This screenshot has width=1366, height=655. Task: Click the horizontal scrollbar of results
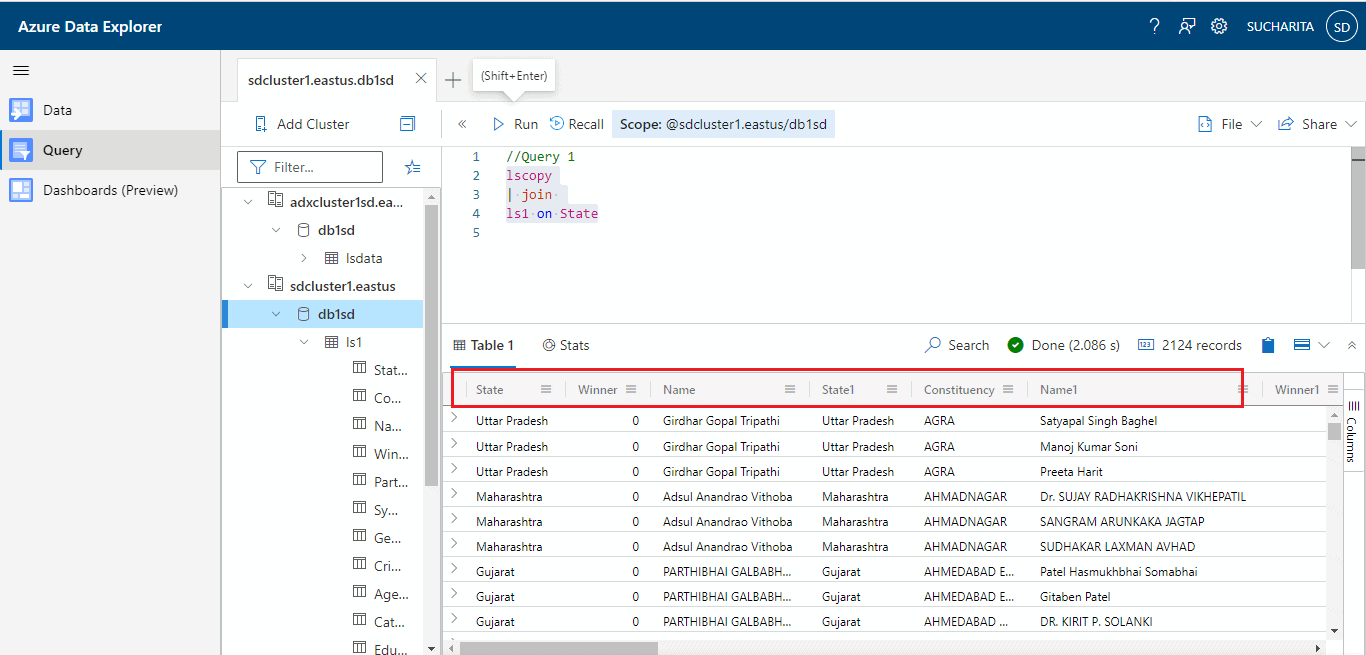click(558, 647)
